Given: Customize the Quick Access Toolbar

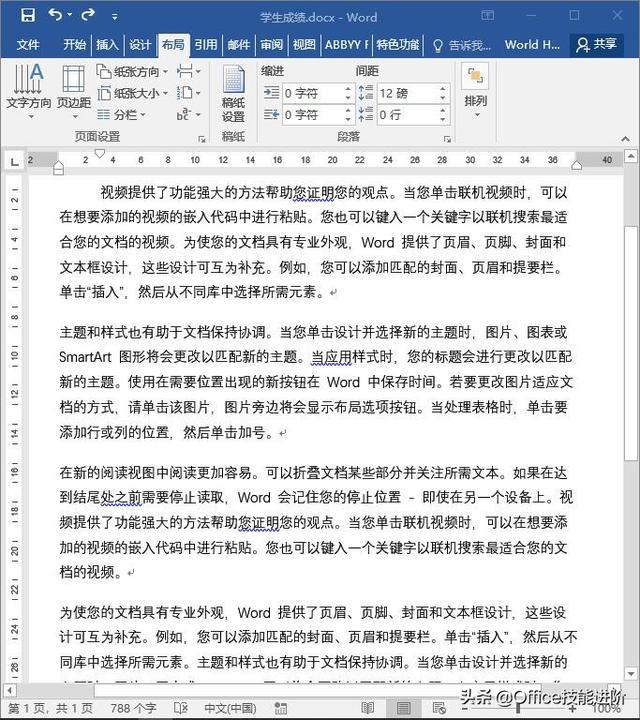Looking at the screenshot, I should click(x=114, y=17).
